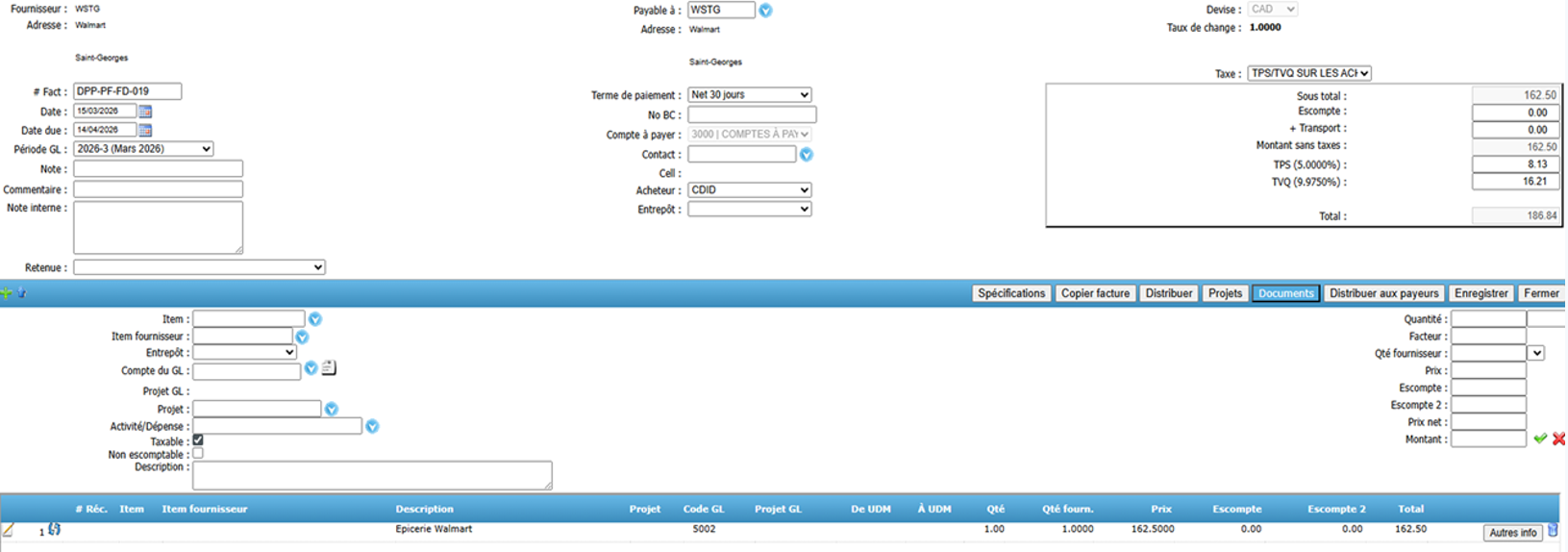
Task: Edit line 1 using the pencil icon
Action: [x=9, y=530]
